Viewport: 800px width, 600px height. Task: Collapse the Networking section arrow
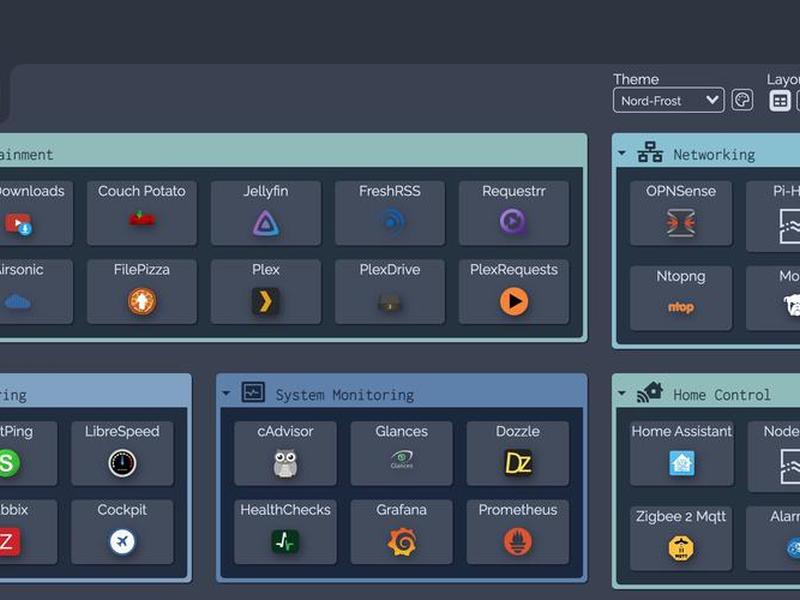tap(622, 153)
